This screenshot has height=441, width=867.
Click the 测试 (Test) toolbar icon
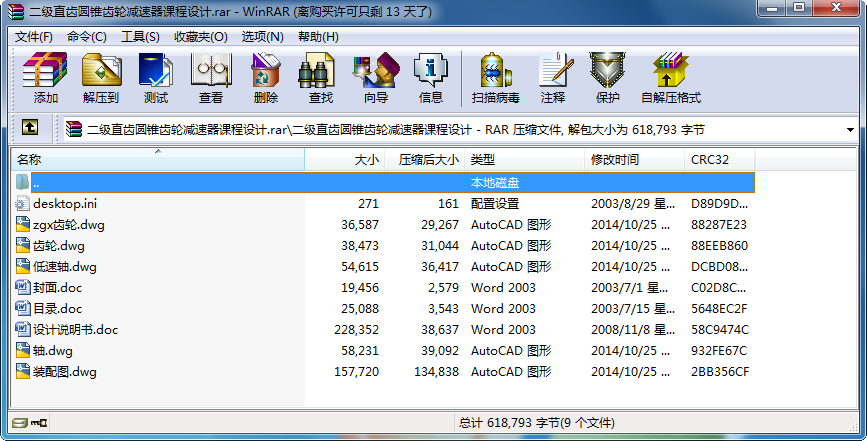tap(156, 78)
